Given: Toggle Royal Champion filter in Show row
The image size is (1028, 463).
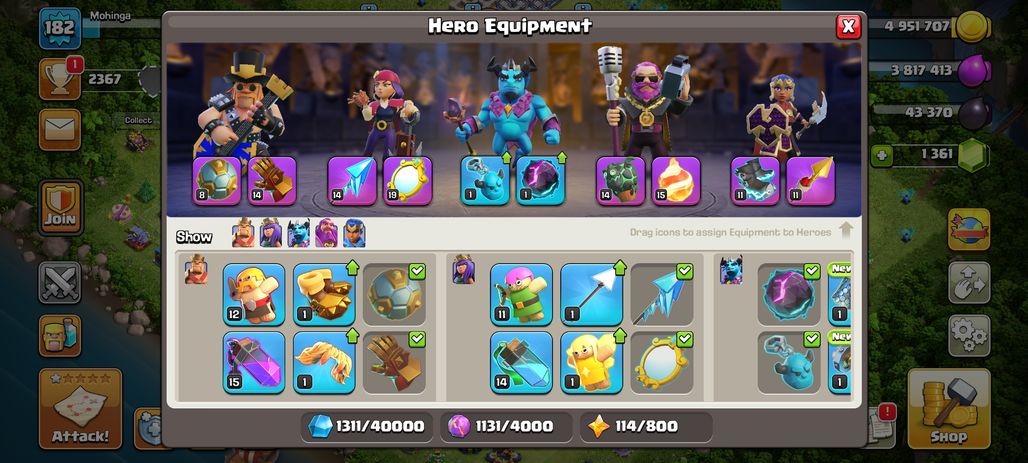Looking at the screenshot, I should [x=354, y=233].
